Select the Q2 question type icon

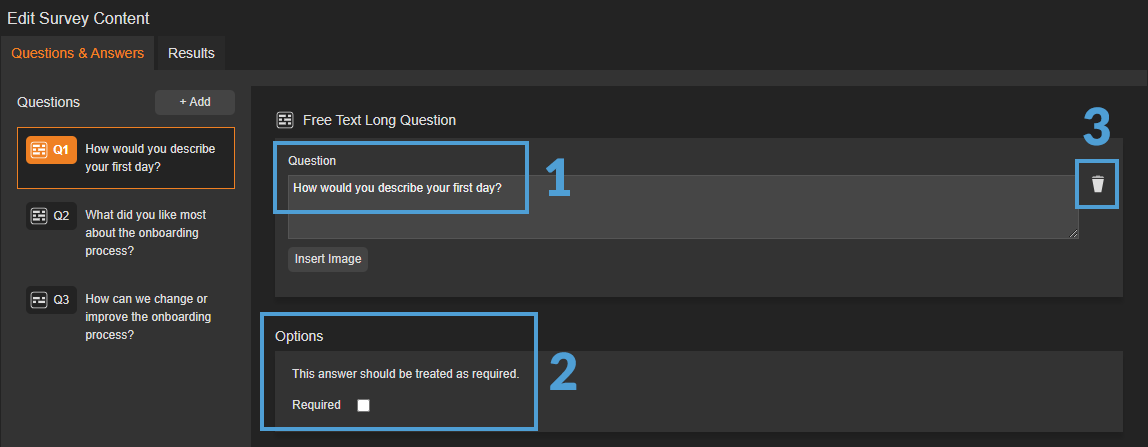coord(40,215)
